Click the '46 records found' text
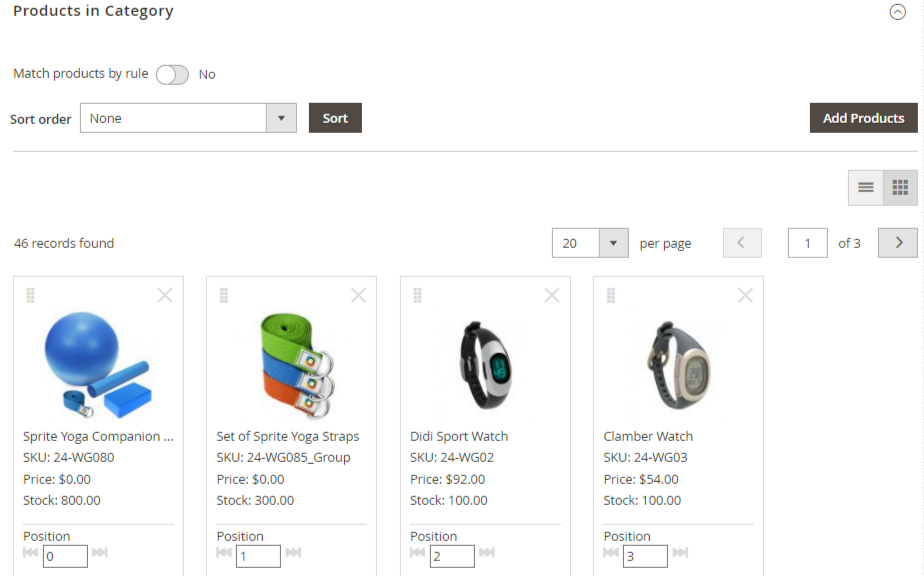924x576 pixels. (64, 243)
